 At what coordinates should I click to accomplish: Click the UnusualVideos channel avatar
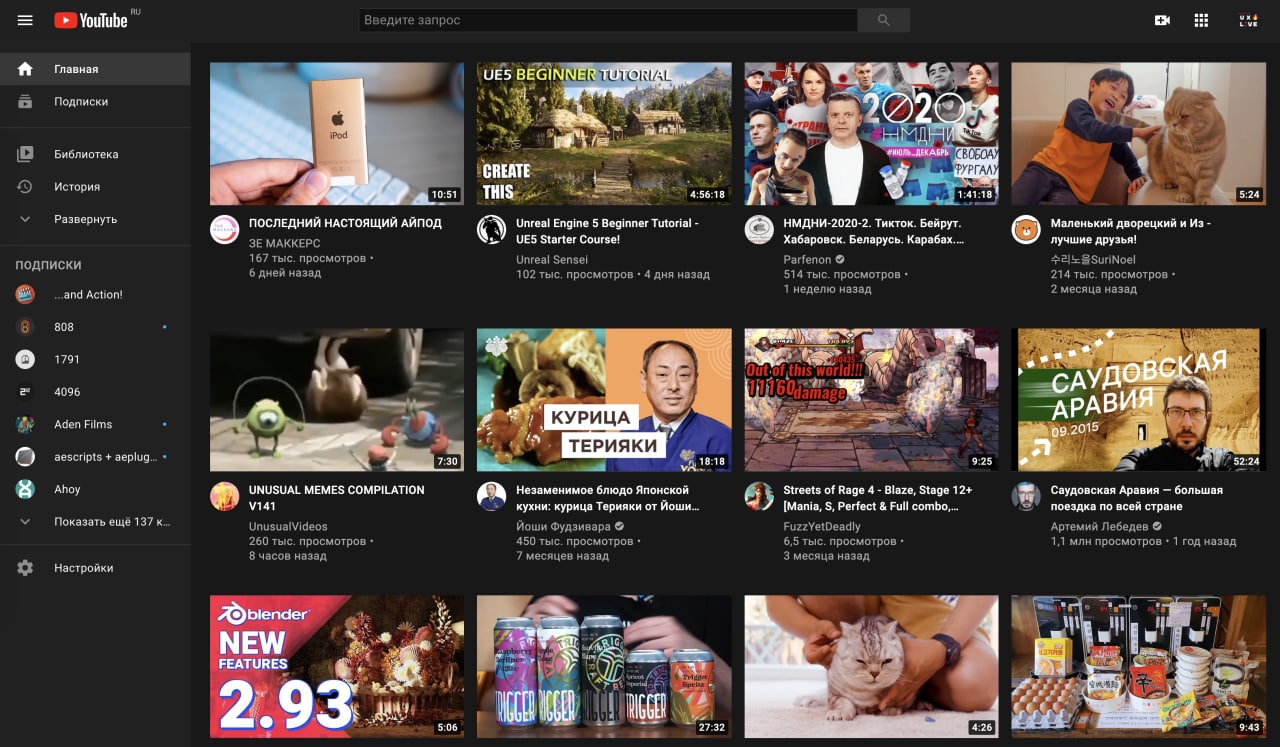point(224,496)
